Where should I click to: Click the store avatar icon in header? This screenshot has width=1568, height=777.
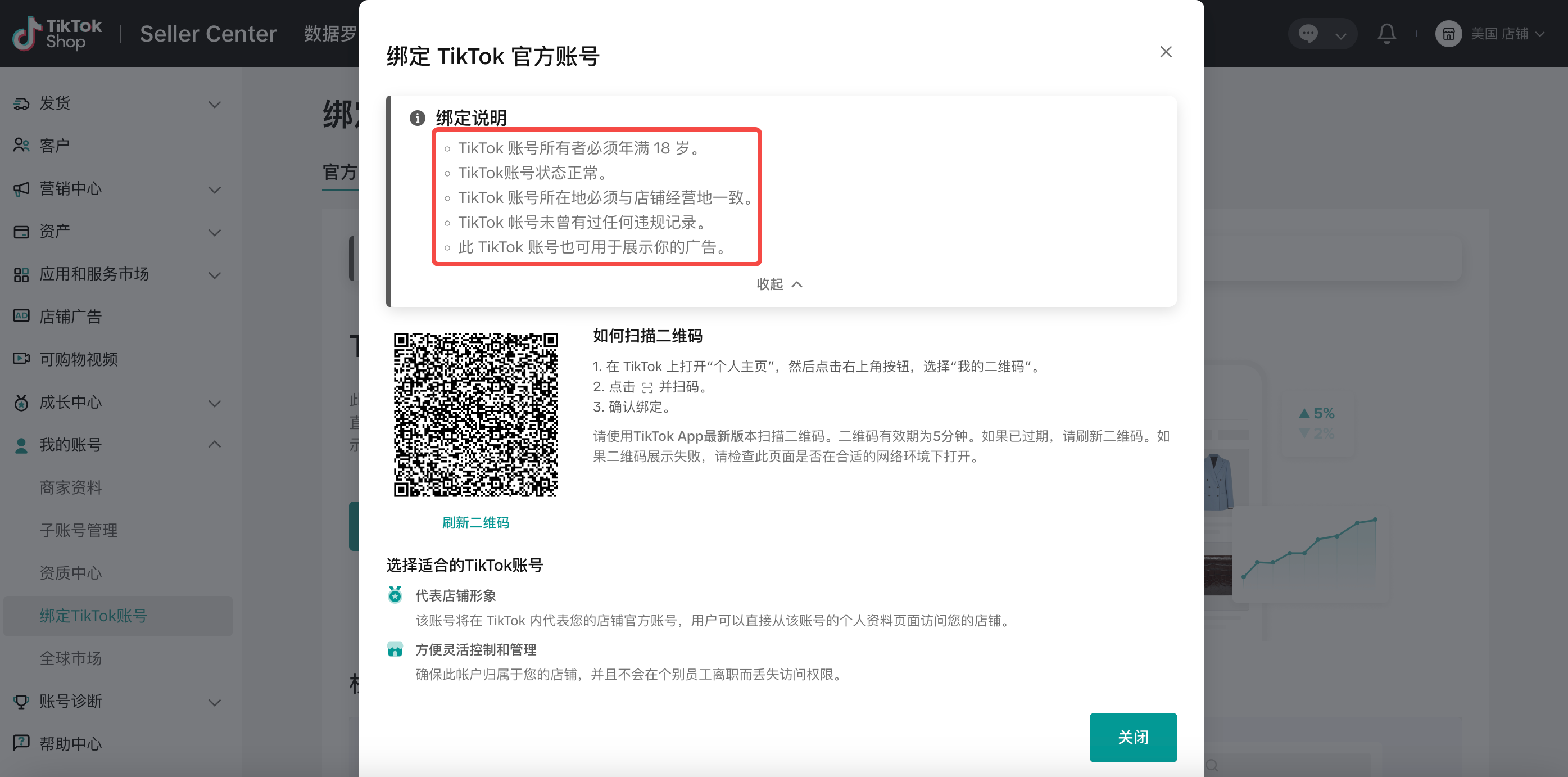click(1448, 34)
